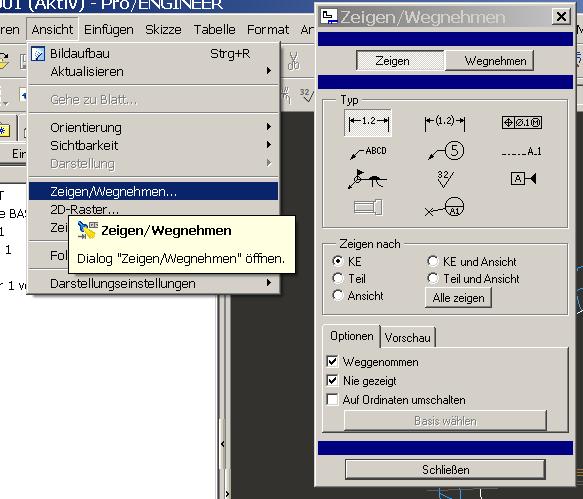Image resolution: width=583 pixels, height=499 pixels.
Task: Select the datum target icon A1
Action: pyautogui.click(x=445, y=207)
